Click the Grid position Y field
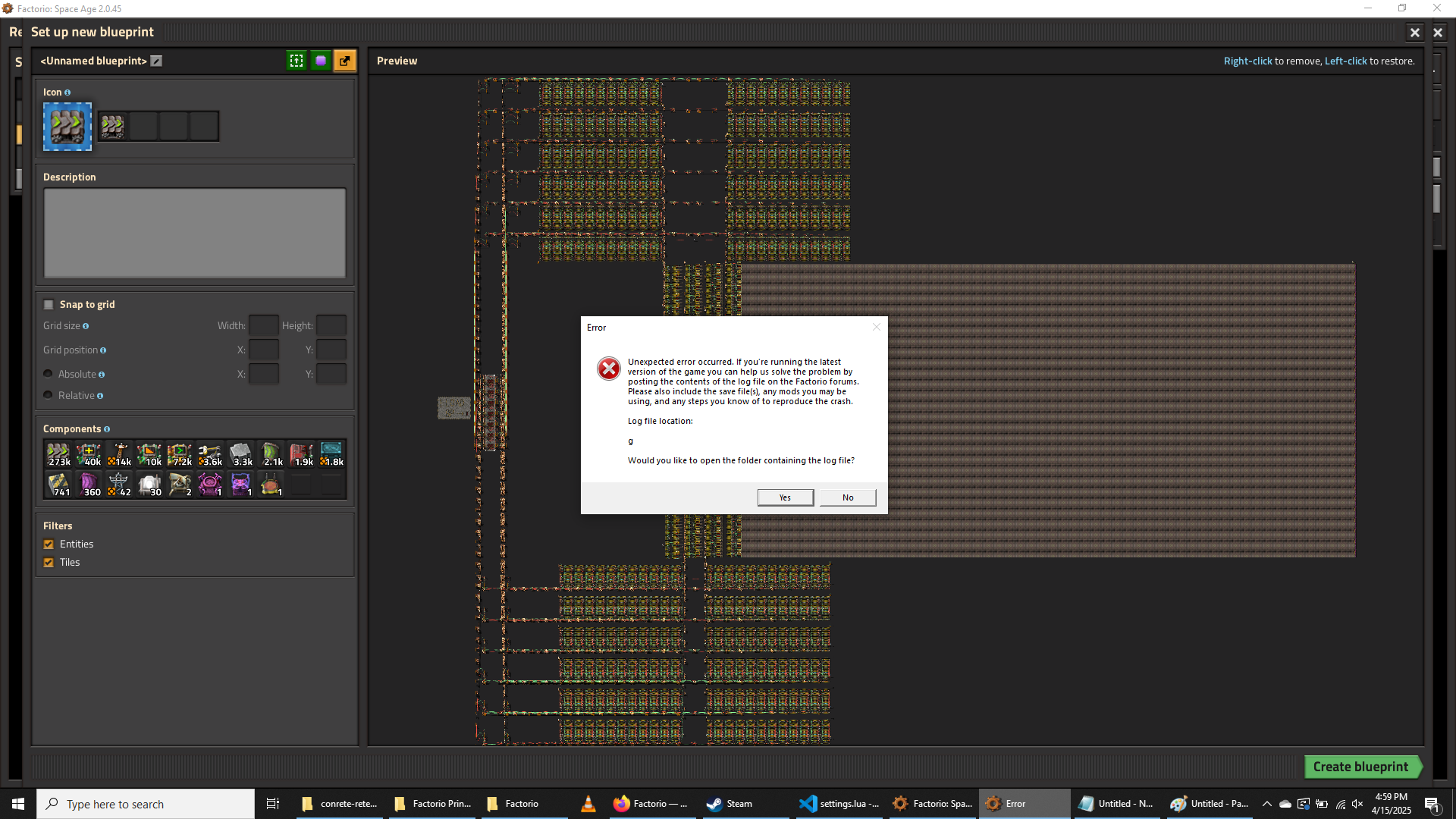This screenshot has width=1456, height=819. [331, 350]
